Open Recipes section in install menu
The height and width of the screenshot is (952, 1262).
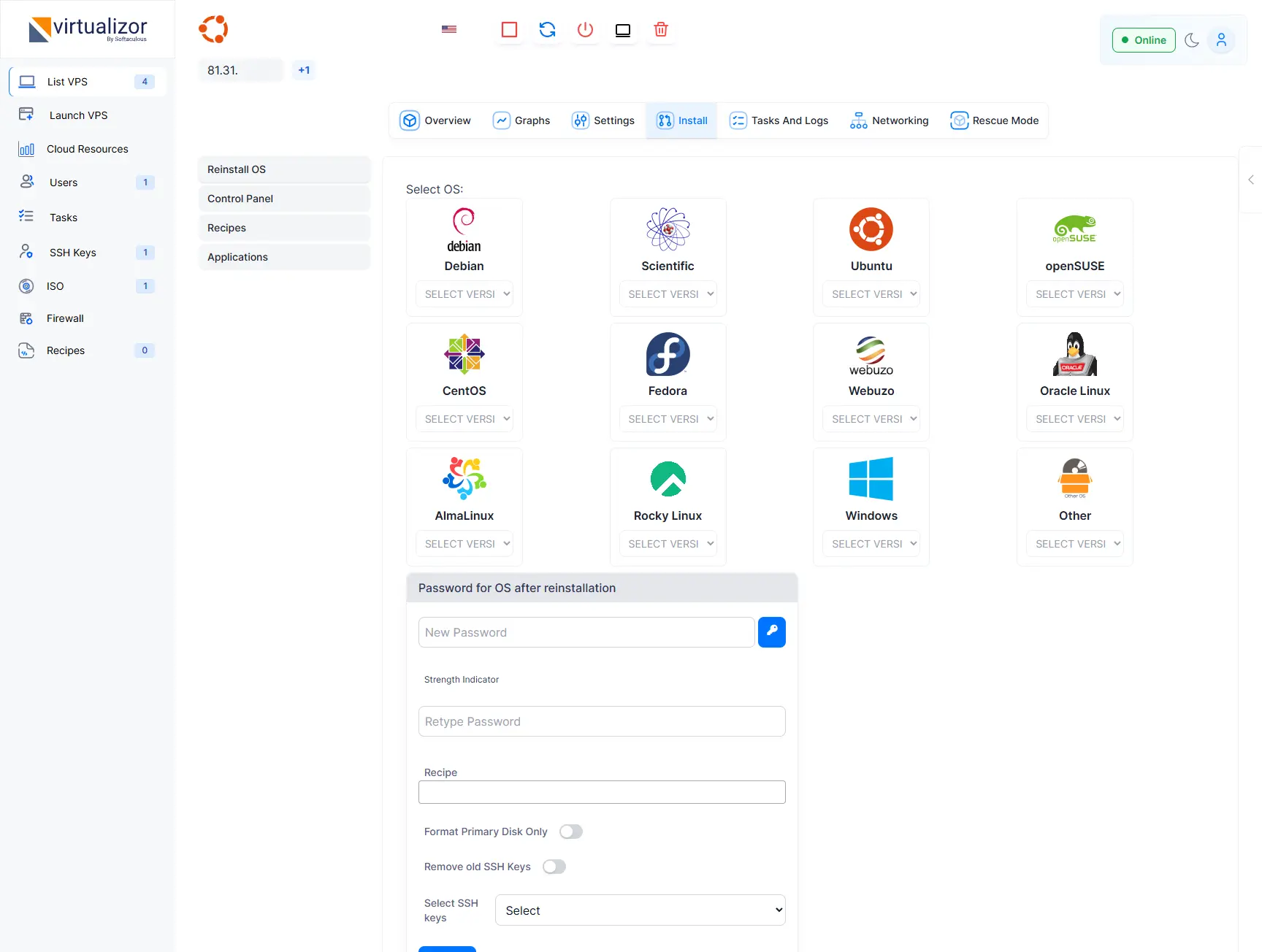point(284,228)
